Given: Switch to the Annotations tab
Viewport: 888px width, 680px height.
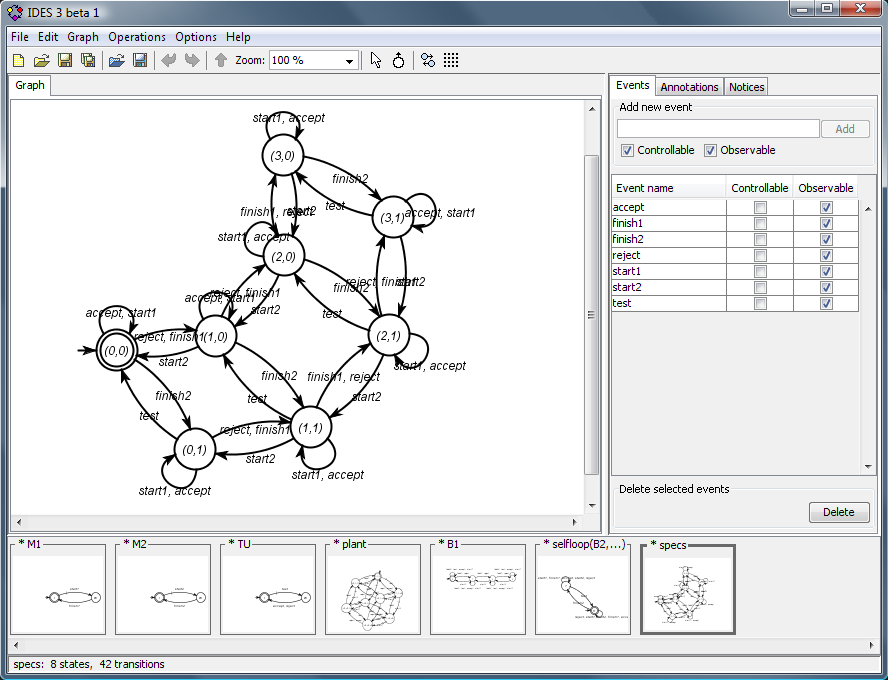Looking at the screenshot, I should click(689, 87).
